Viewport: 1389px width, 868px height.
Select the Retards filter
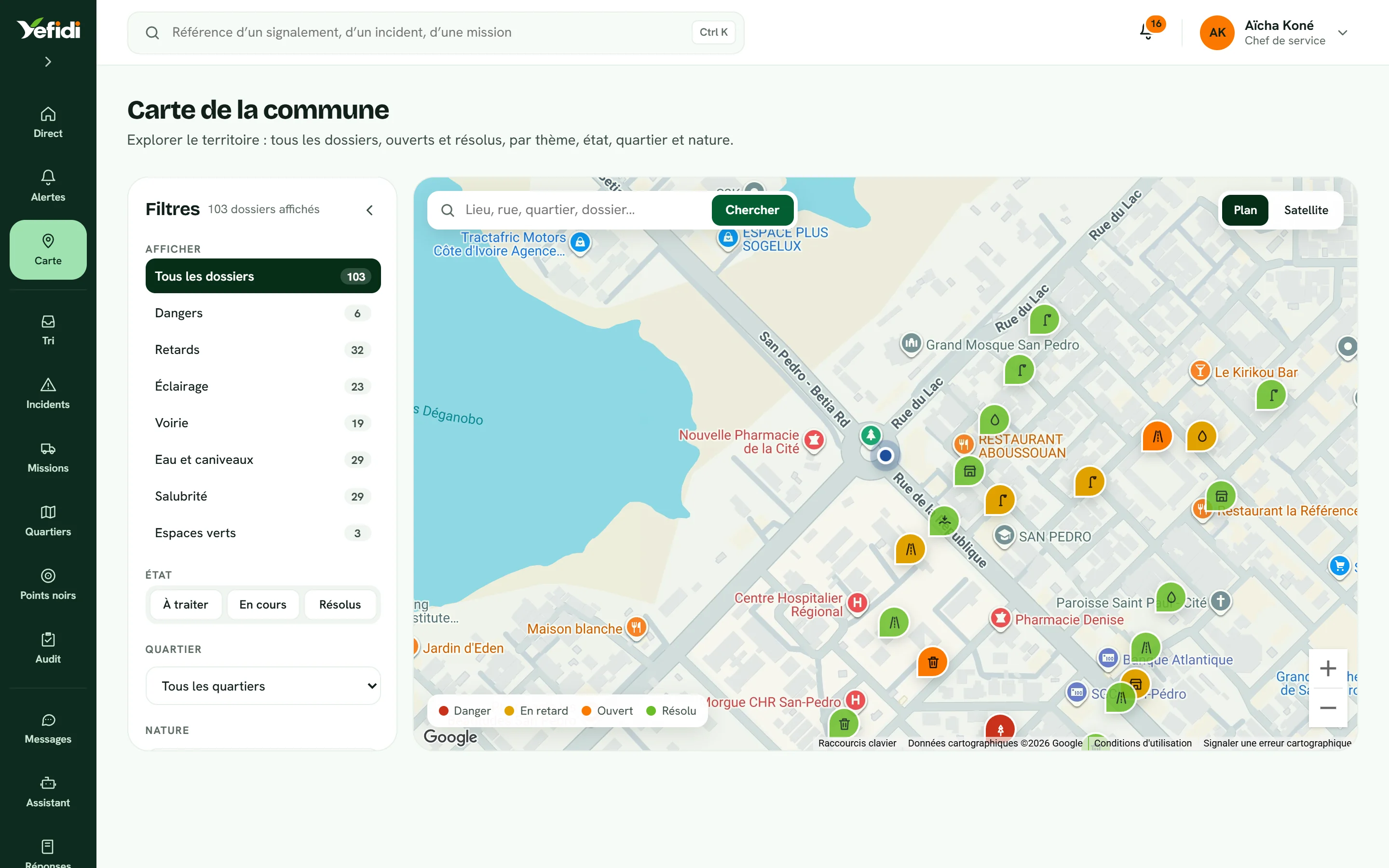(263, 350)
